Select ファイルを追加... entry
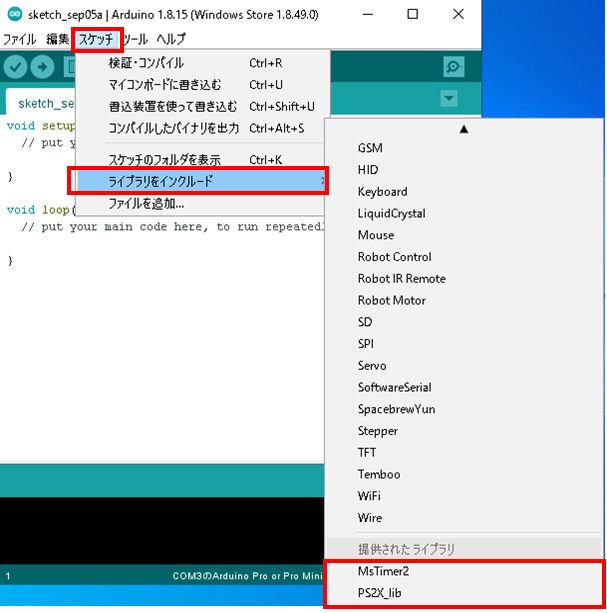The width and height of the screenshot is (607, 613). [x=202, y=204]
